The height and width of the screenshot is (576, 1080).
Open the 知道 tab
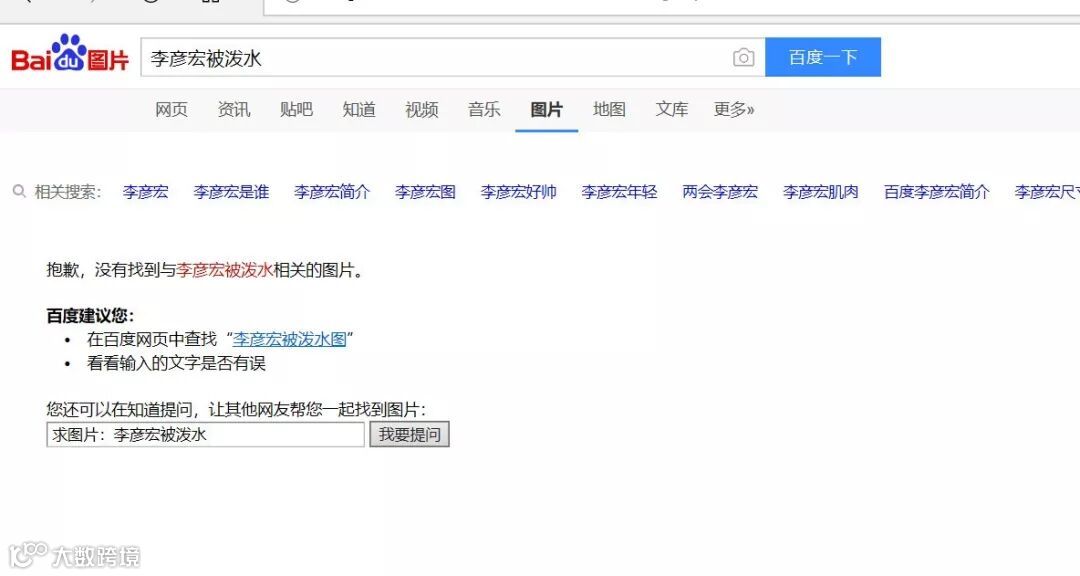(359, 110)
